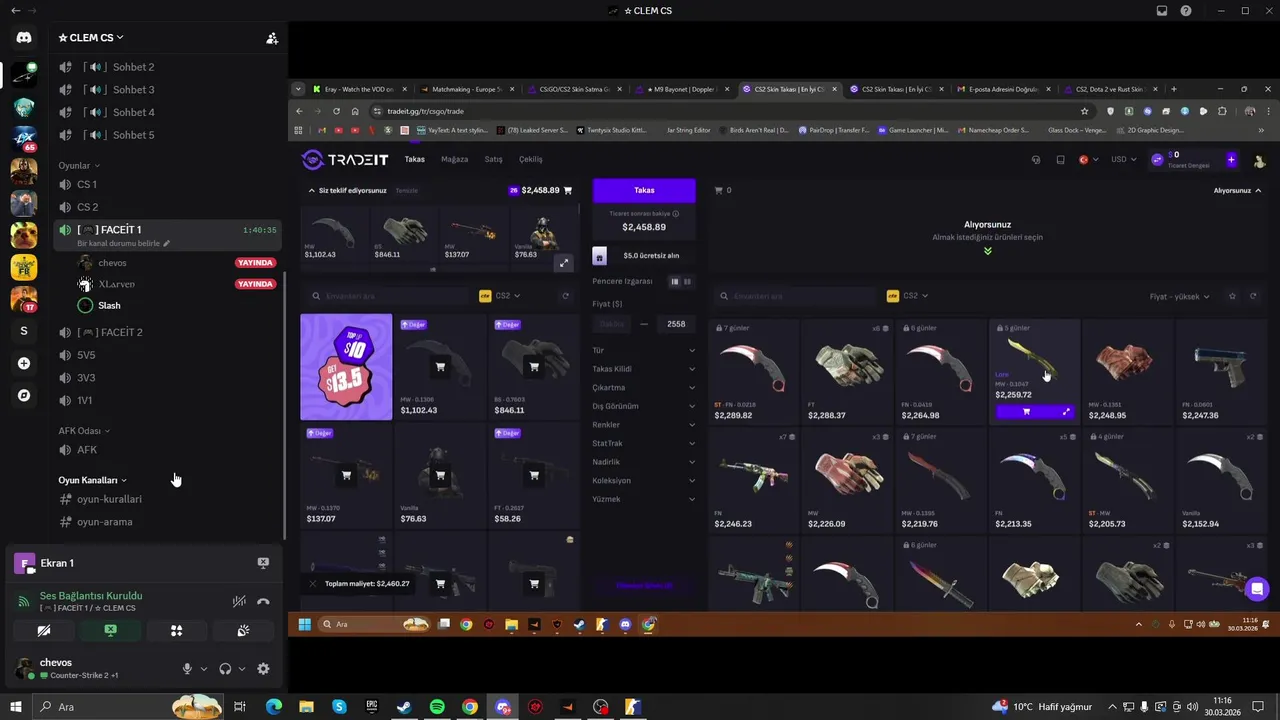
Task: Stop screen sharing with green screen button
Action: [110, 631]
